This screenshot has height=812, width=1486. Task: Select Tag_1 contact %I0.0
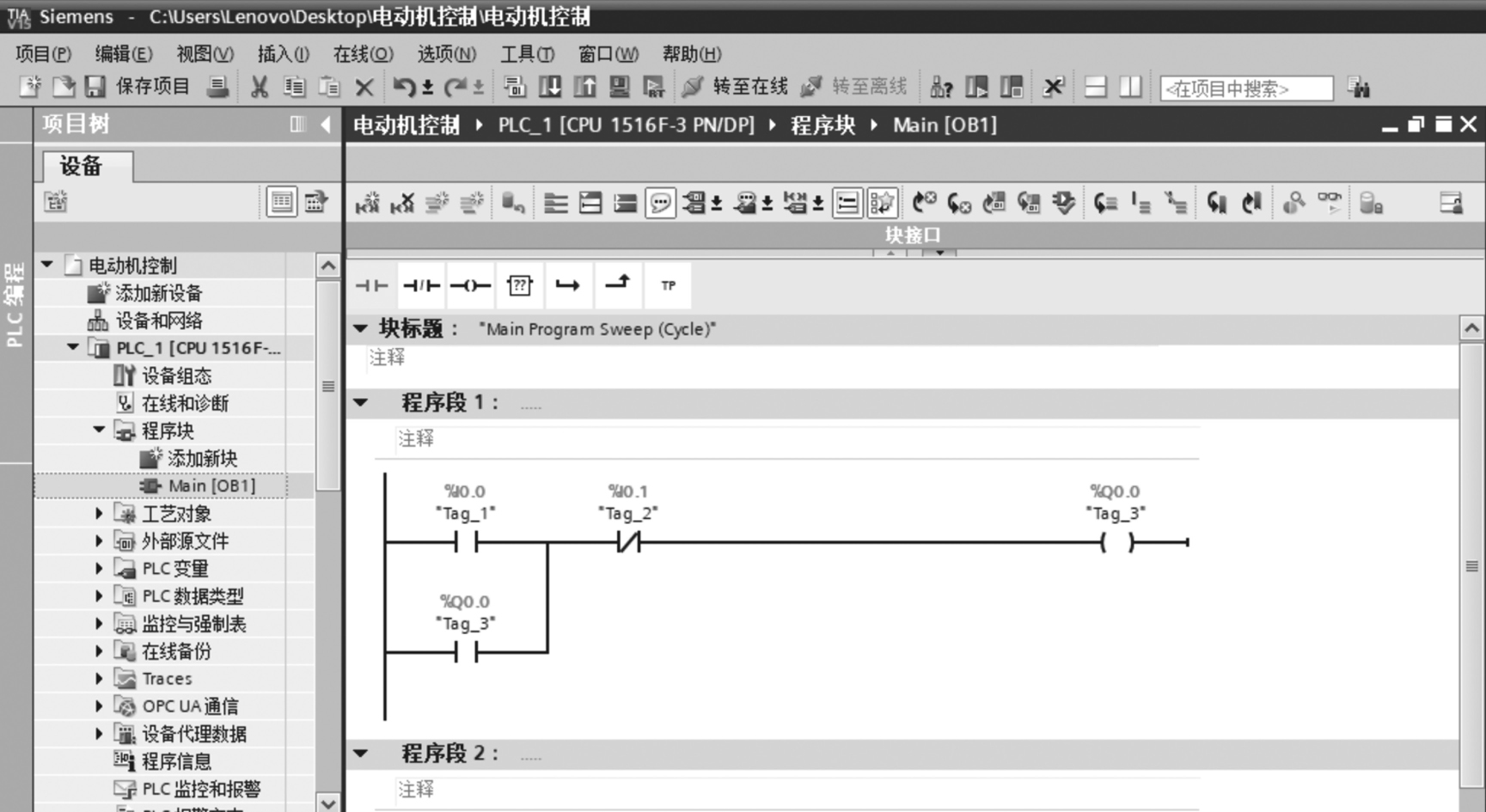466,542
